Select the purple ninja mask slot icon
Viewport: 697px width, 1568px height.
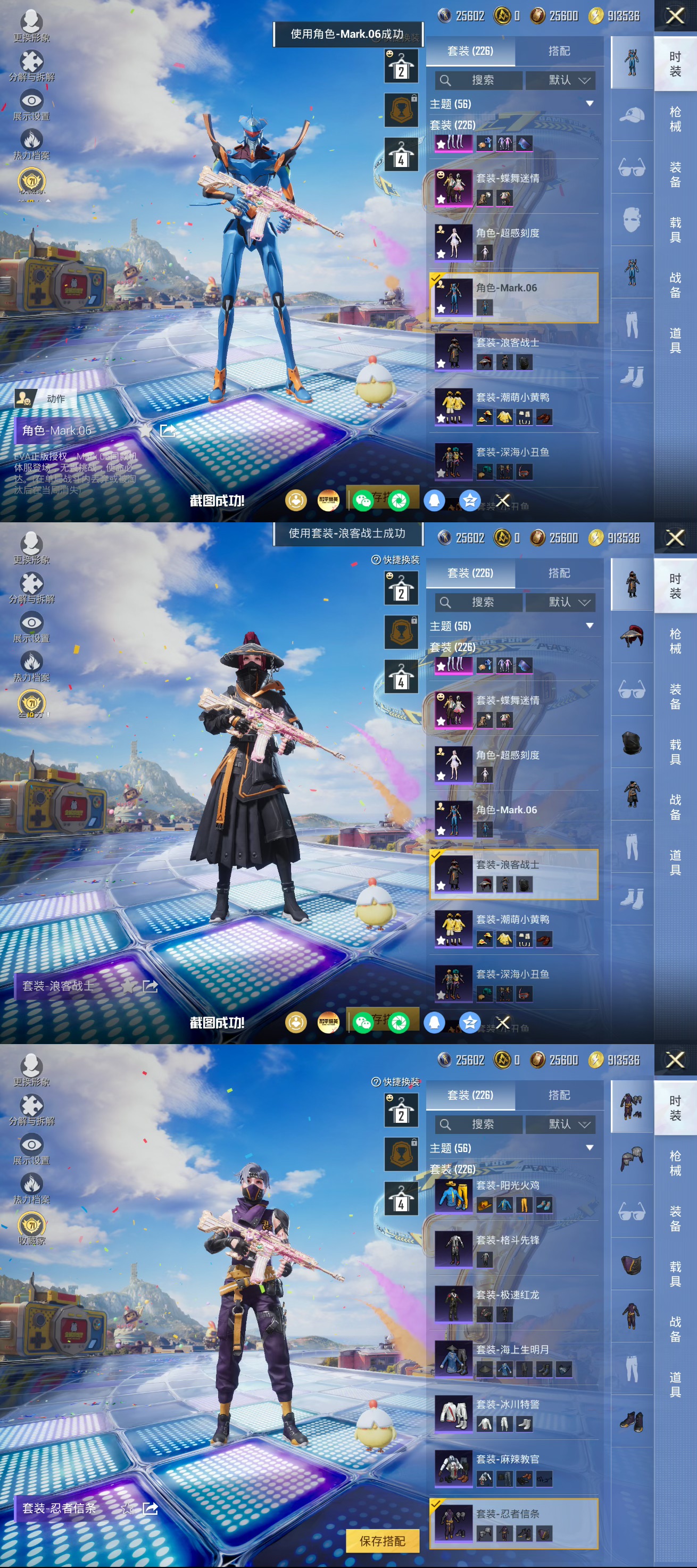click(631, 1264)
